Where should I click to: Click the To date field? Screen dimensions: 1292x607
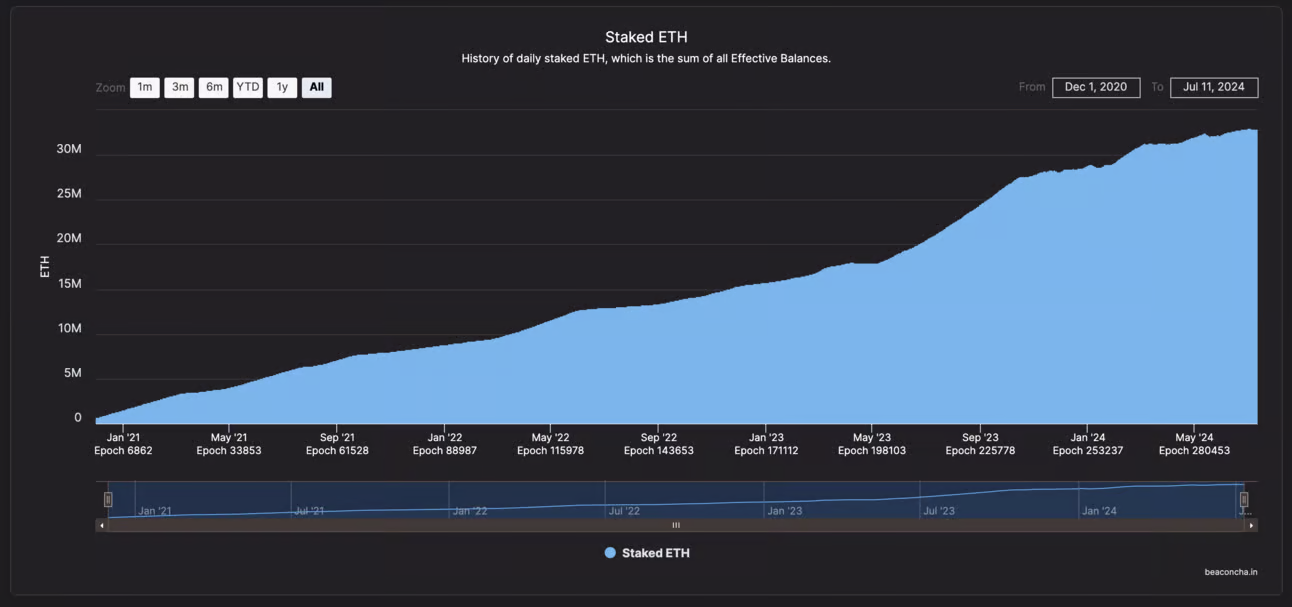point(1213,88)
